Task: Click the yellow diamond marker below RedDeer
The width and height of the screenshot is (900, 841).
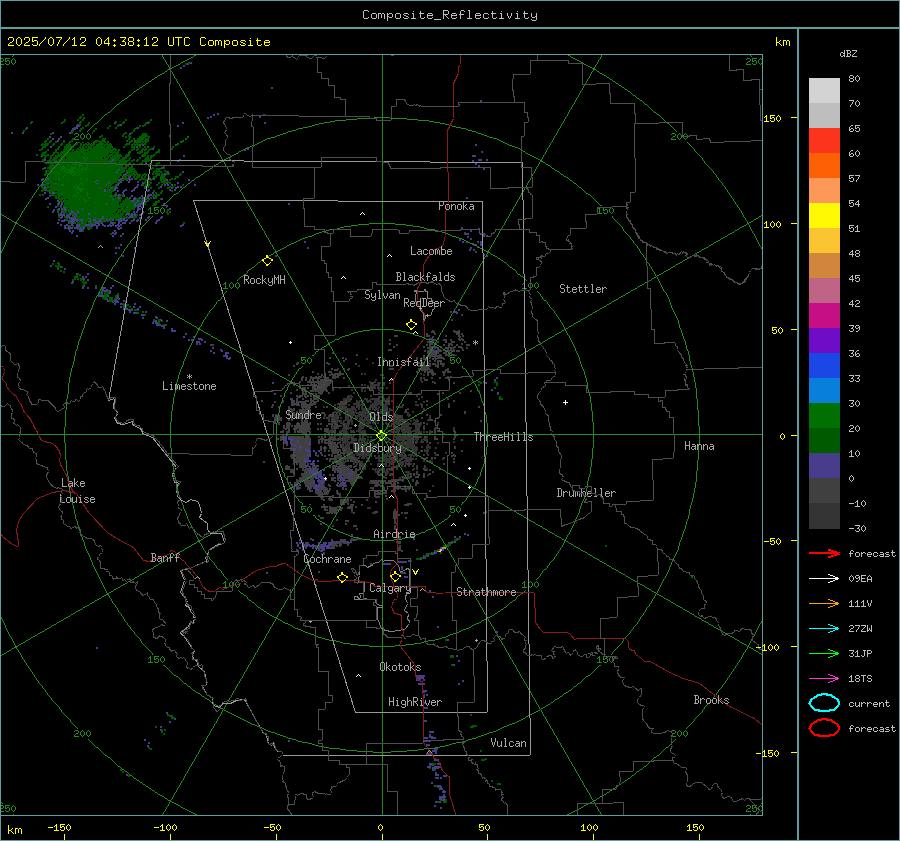Action: [411, 325]
